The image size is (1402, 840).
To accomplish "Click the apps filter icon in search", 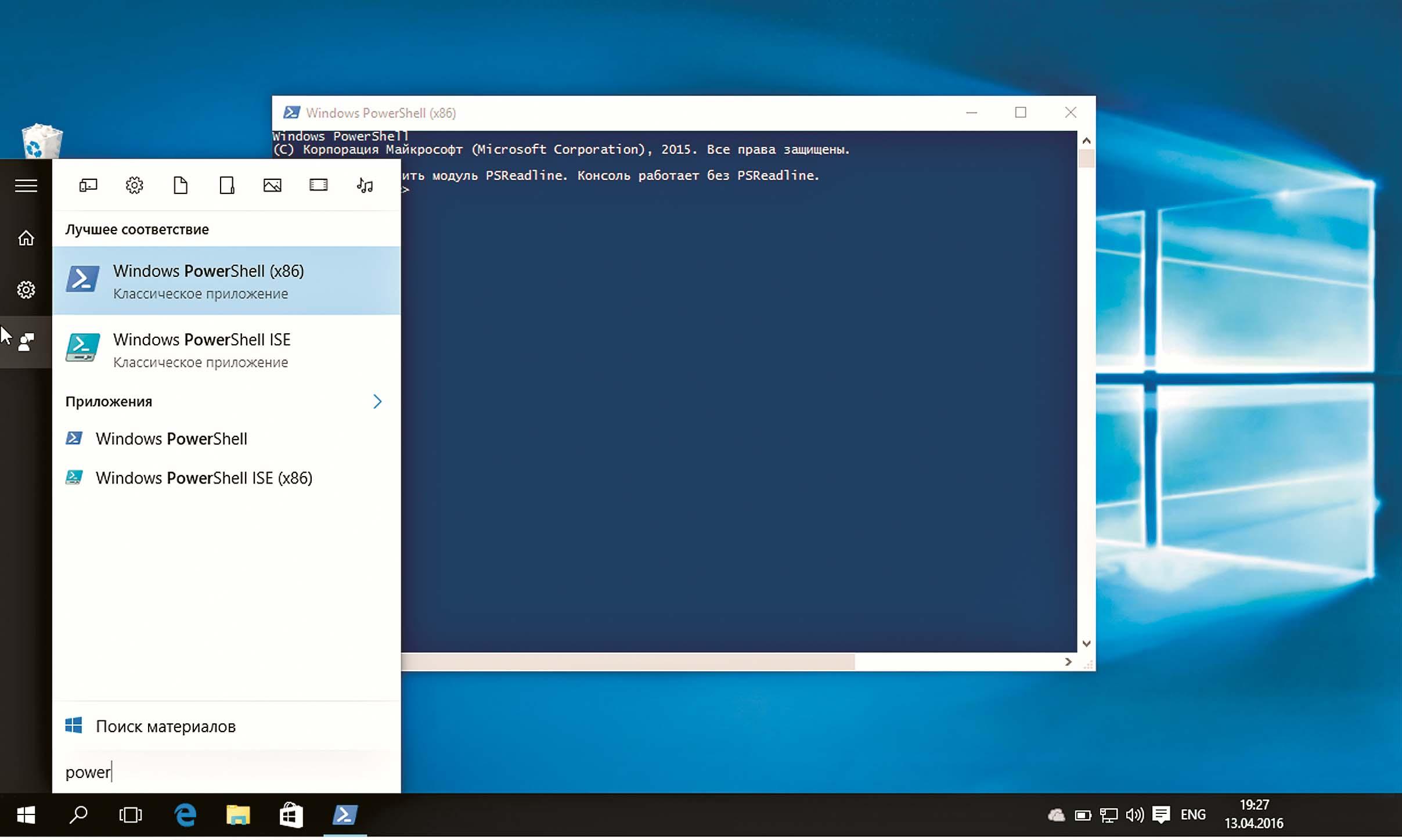I will [x=88, y=186].
